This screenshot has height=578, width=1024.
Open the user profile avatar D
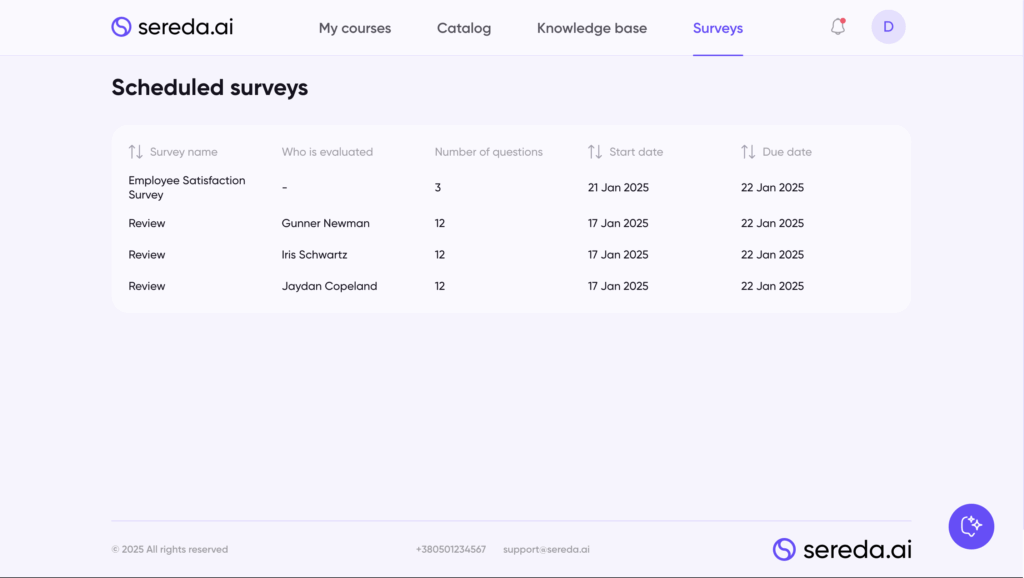[888, 27]
